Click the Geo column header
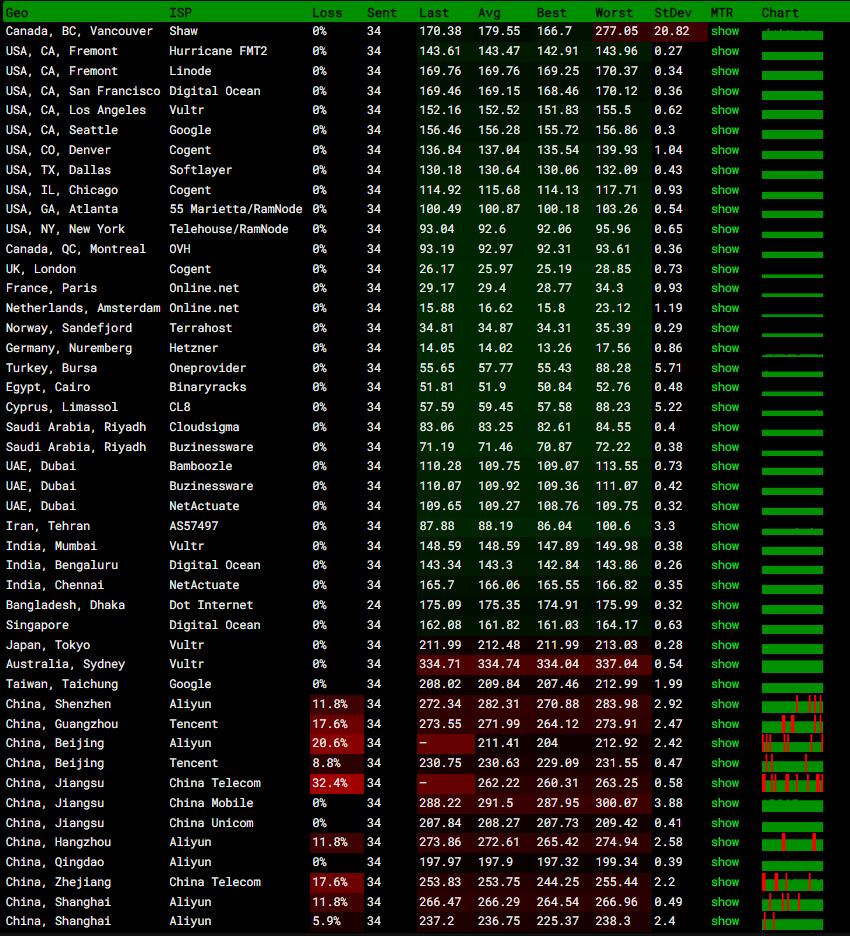The width and height of the screenshot is (850, 936). pyautogui.click(x=17, y=13)
